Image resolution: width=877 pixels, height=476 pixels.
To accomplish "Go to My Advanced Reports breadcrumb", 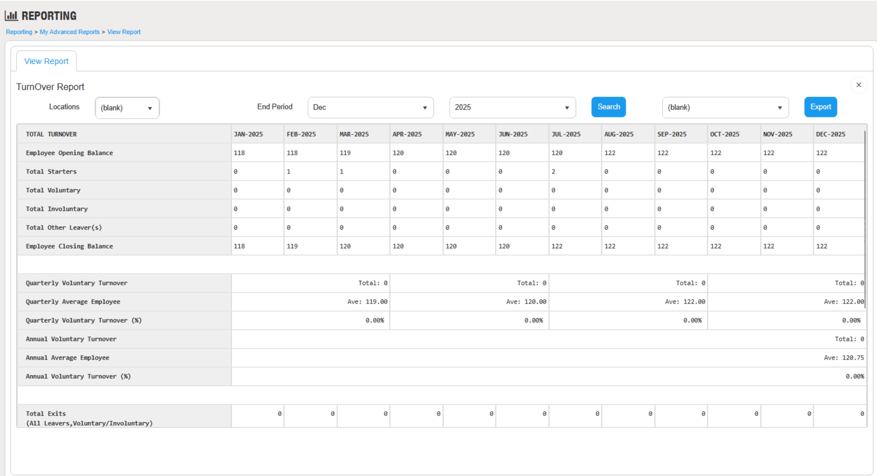I will 70,32.
